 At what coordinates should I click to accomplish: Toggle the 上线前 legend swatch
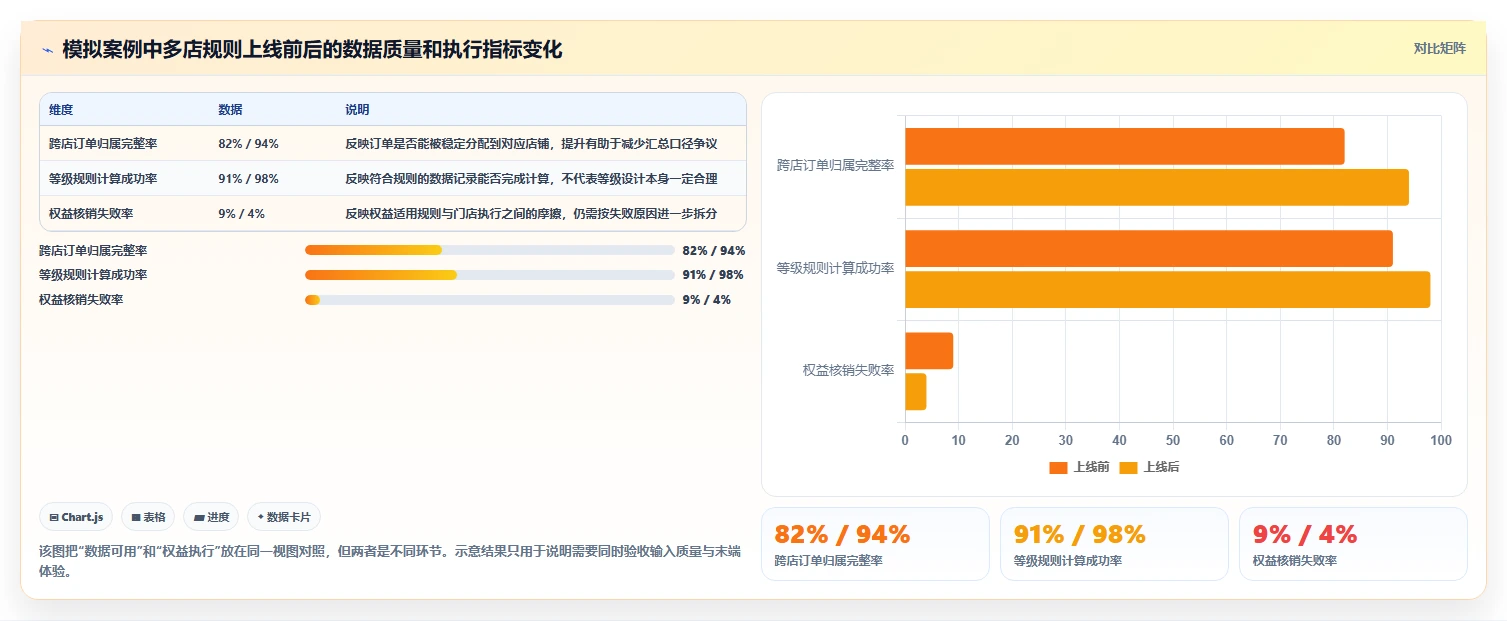click(x=1058, y=468)
